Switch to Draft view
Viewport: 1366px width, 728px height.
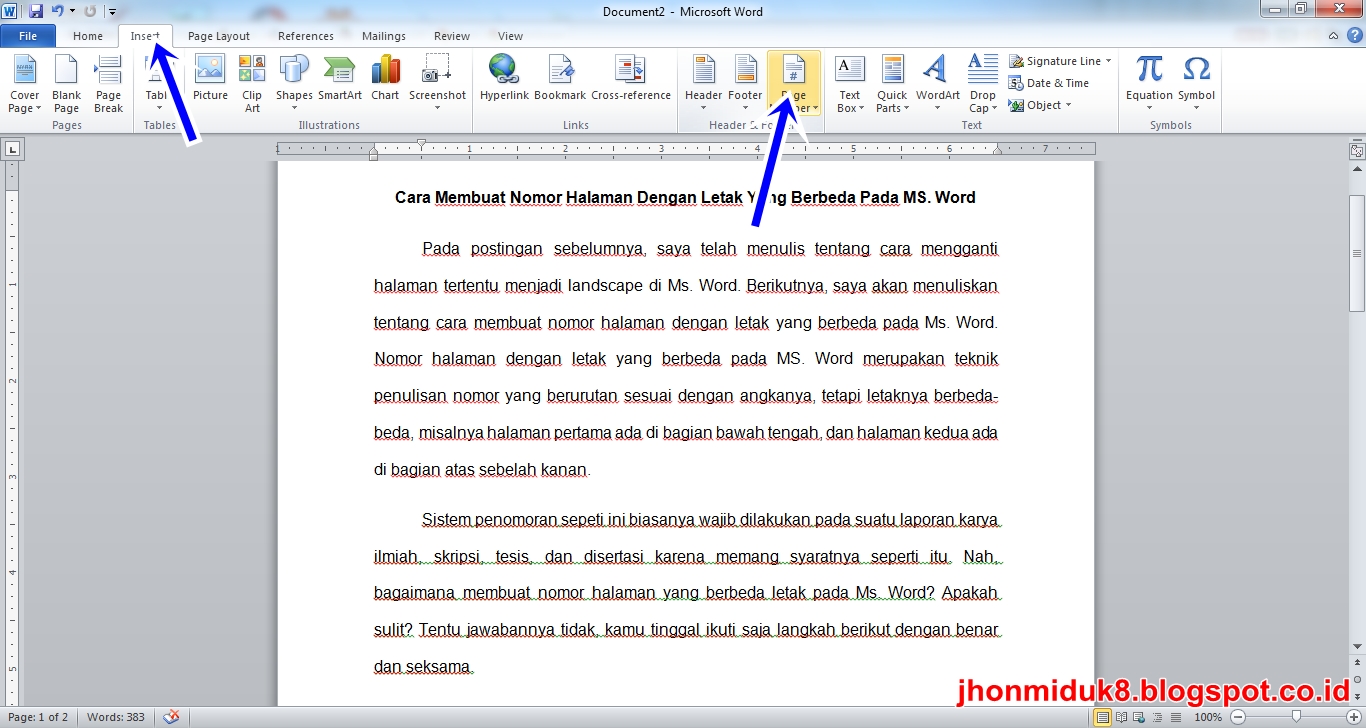pos(1174,717)
